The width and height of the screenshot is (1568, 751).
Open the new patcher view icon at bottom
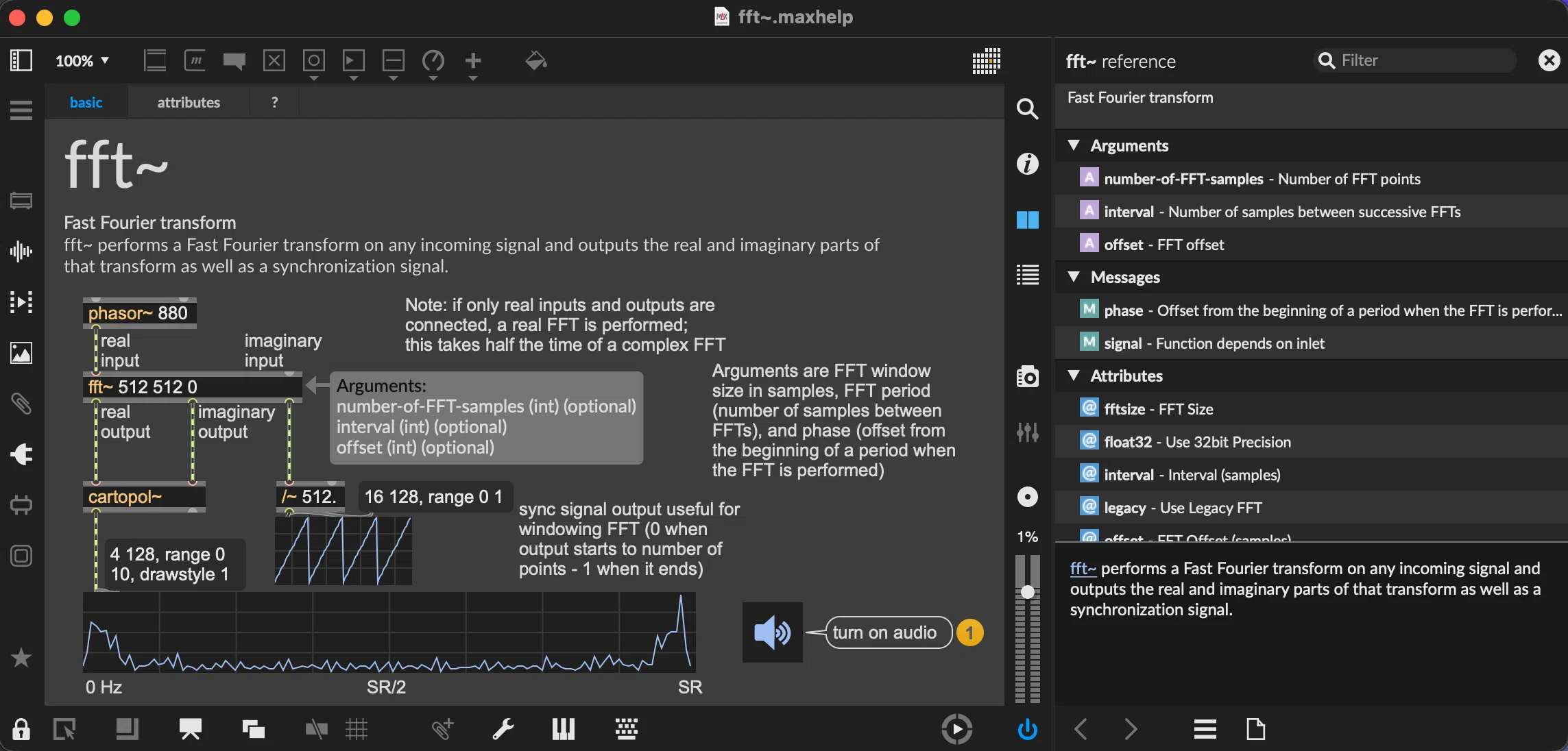(64, 729)
